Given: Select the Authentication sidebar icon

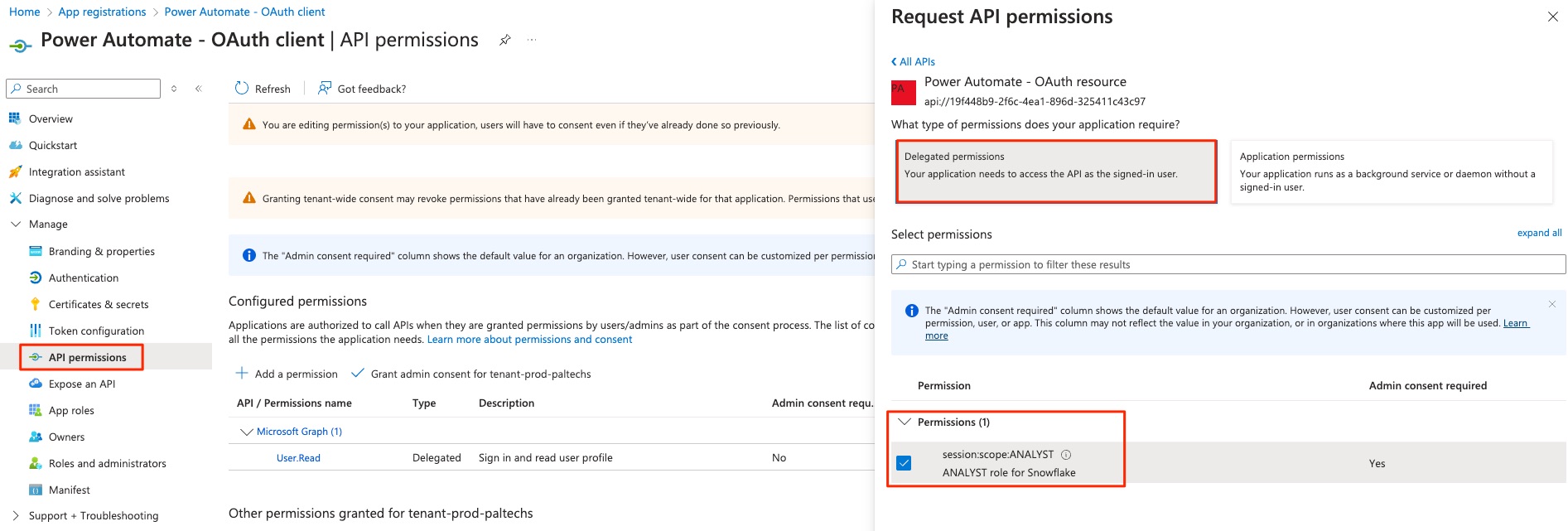Looking at the screenshot, I should pos(34,278).
